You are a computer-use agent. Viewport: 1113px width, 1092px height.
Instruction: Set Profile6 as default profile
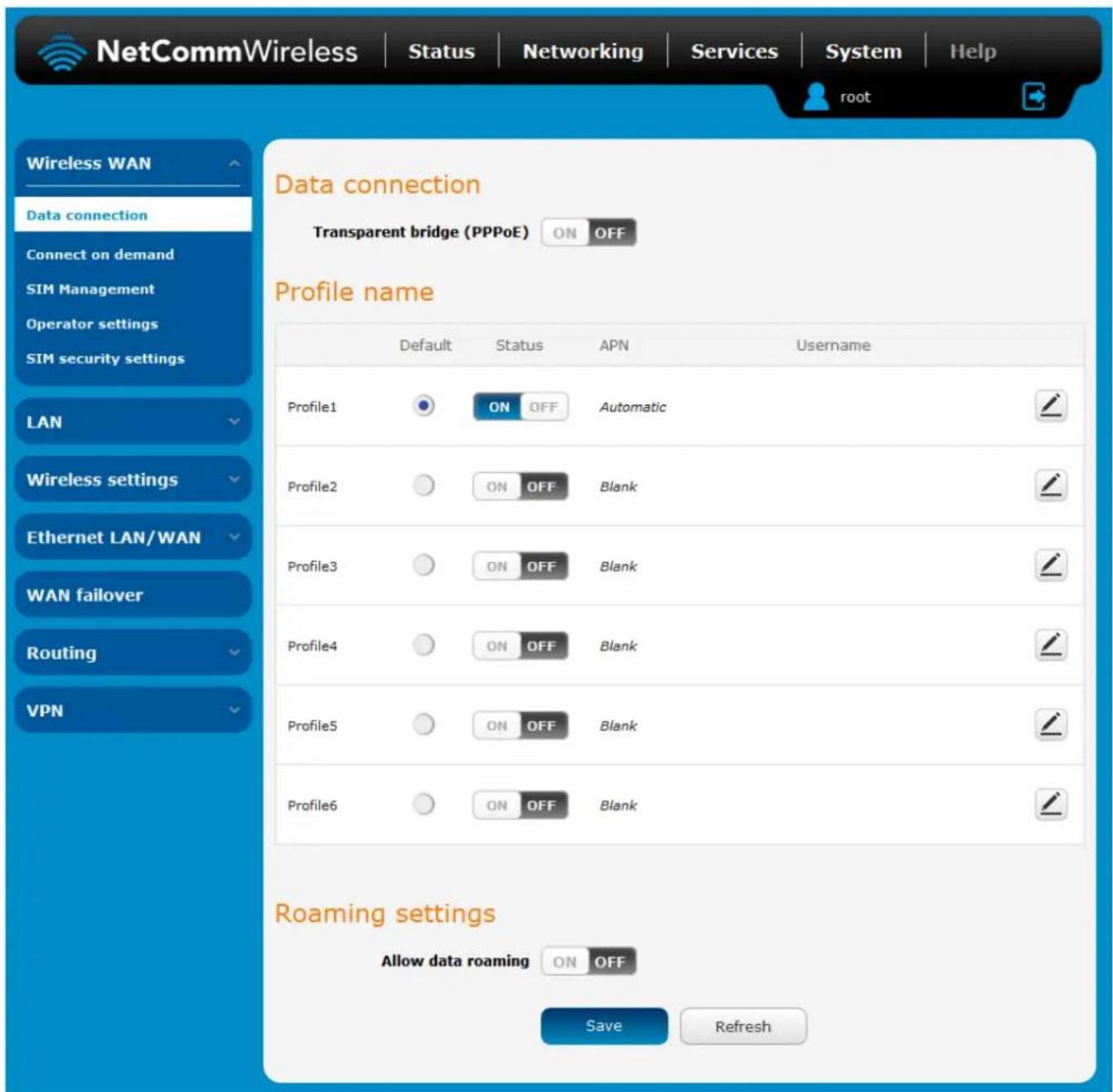[423, 804]
